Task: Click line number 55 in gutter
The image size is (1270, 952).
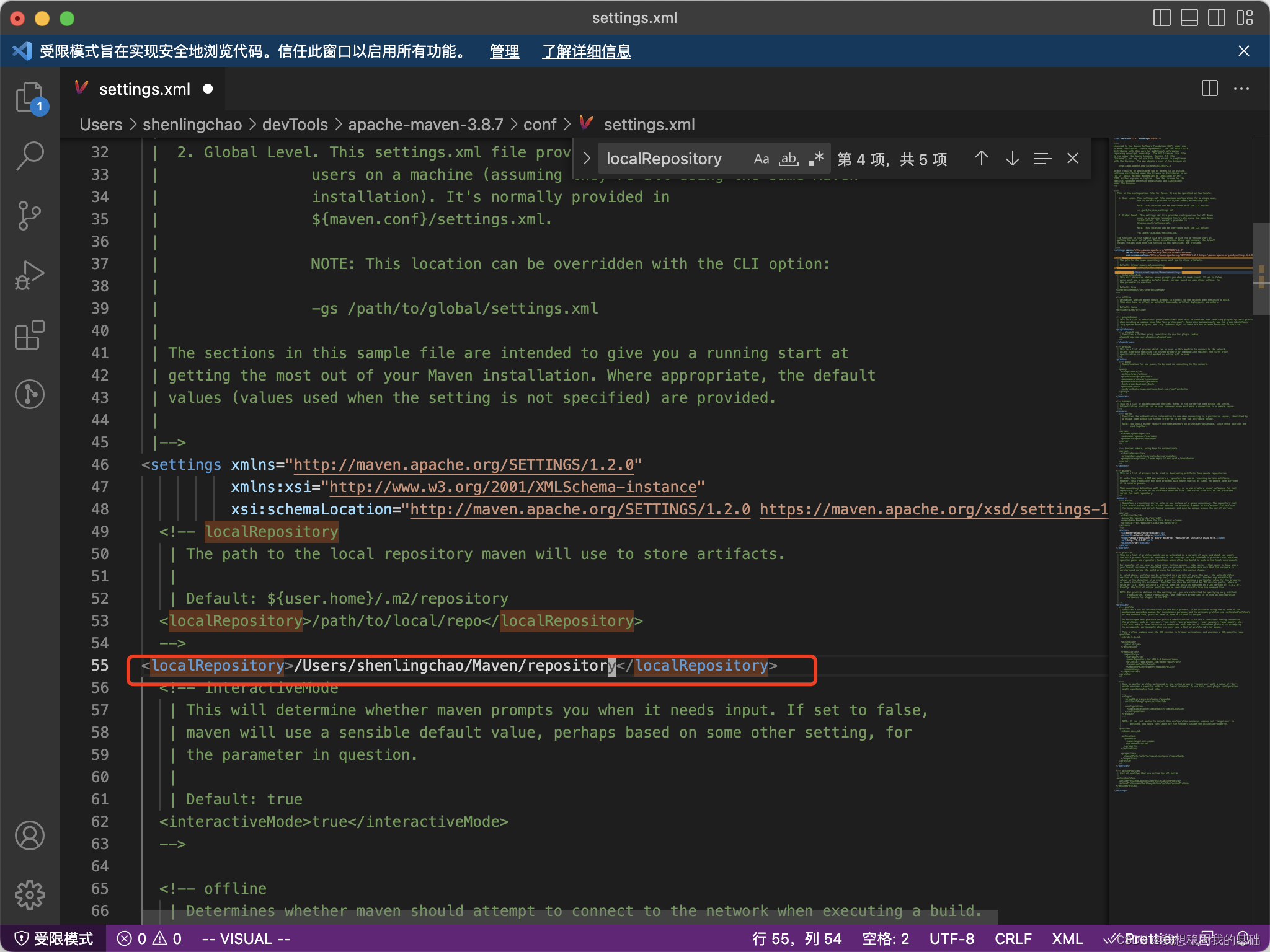Action: click(100, 666)
